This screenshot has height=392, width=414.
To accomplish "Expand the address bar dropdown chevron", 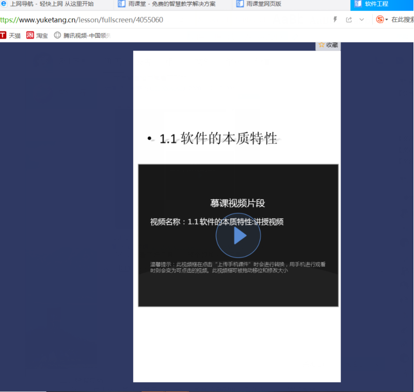I will click(x=362, y=20).
